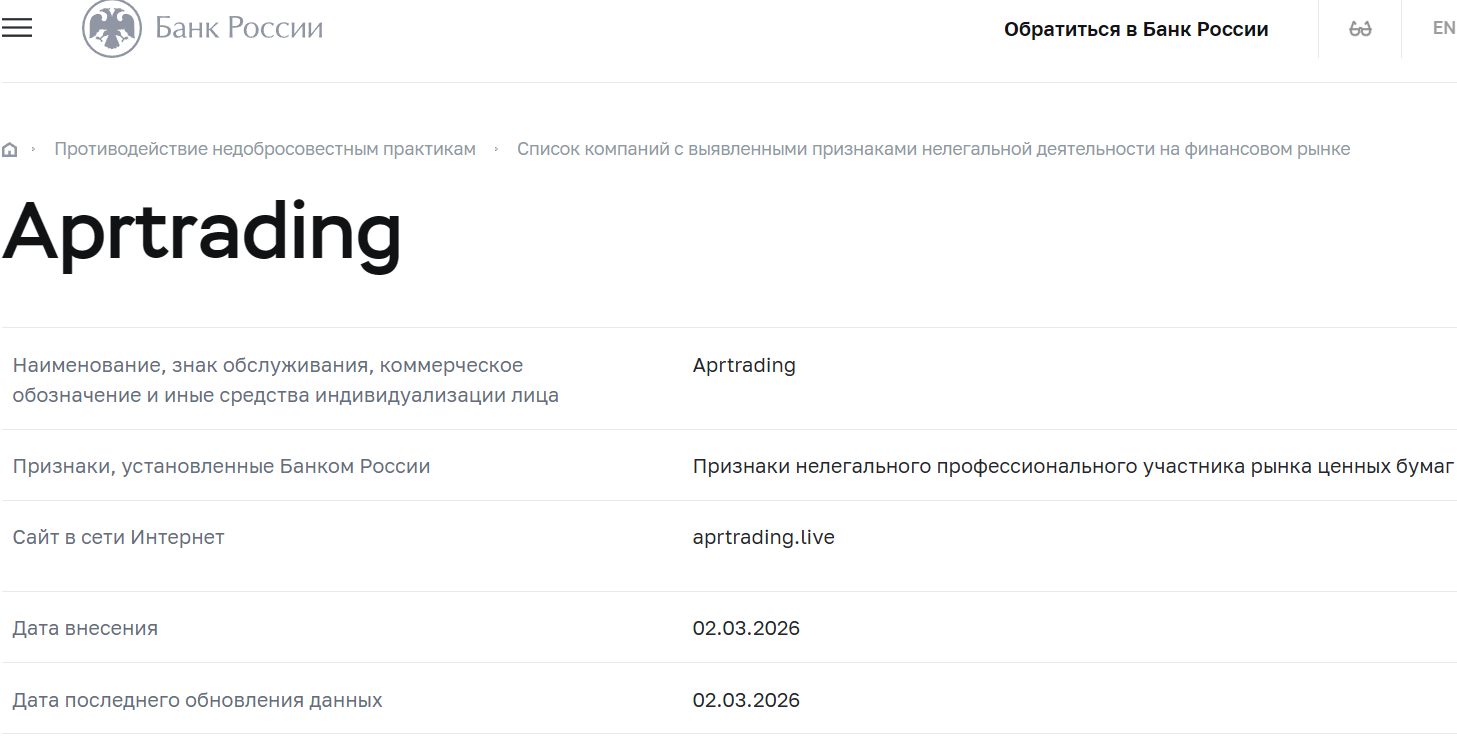Click the Признаки, установленные Банком России row label
The width and height of the screenshot is (1457, 737).
(x=221, y=466)
